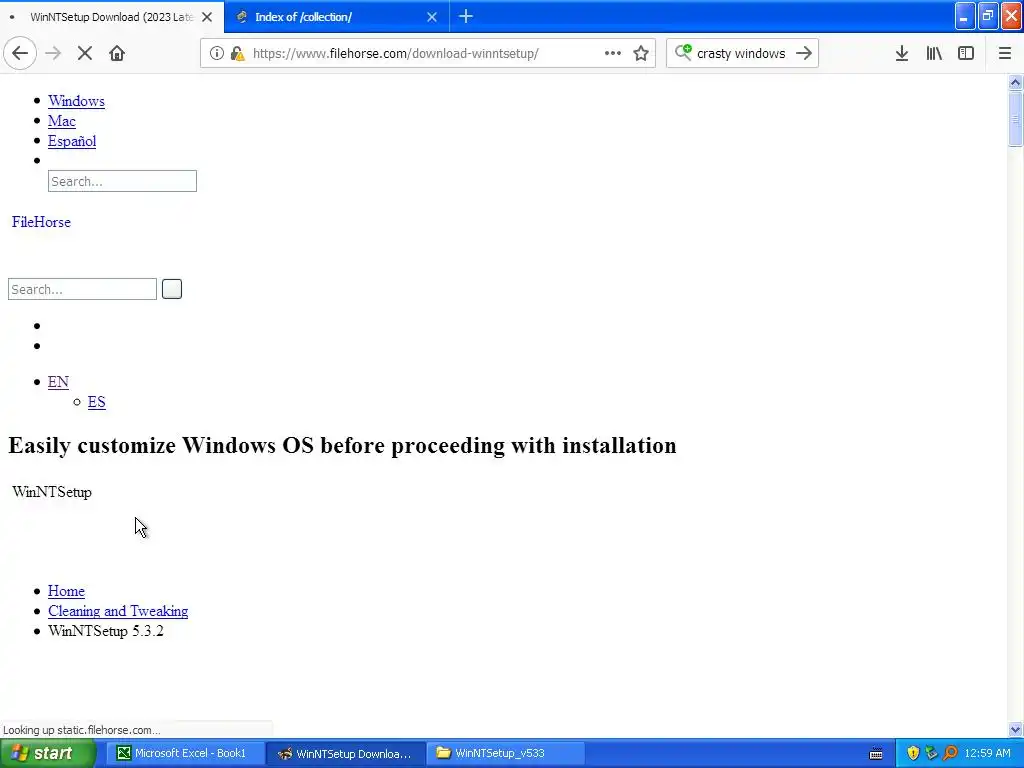The height and width of the screenshot is (768, 1024).
Task: Switch to Microsoft Excel - Book1 in taskbar
Action: click(185, 754)
